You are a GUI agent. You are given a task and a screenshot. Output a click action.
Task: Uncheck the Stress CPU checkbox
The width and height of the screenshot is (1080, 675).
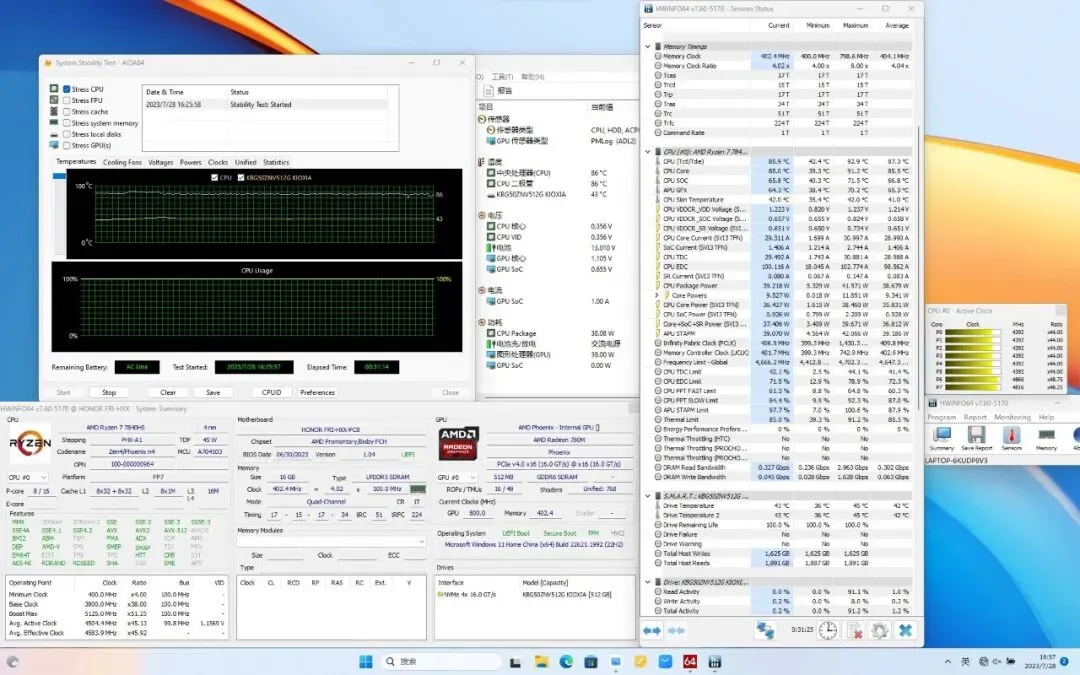pos(67,89)
